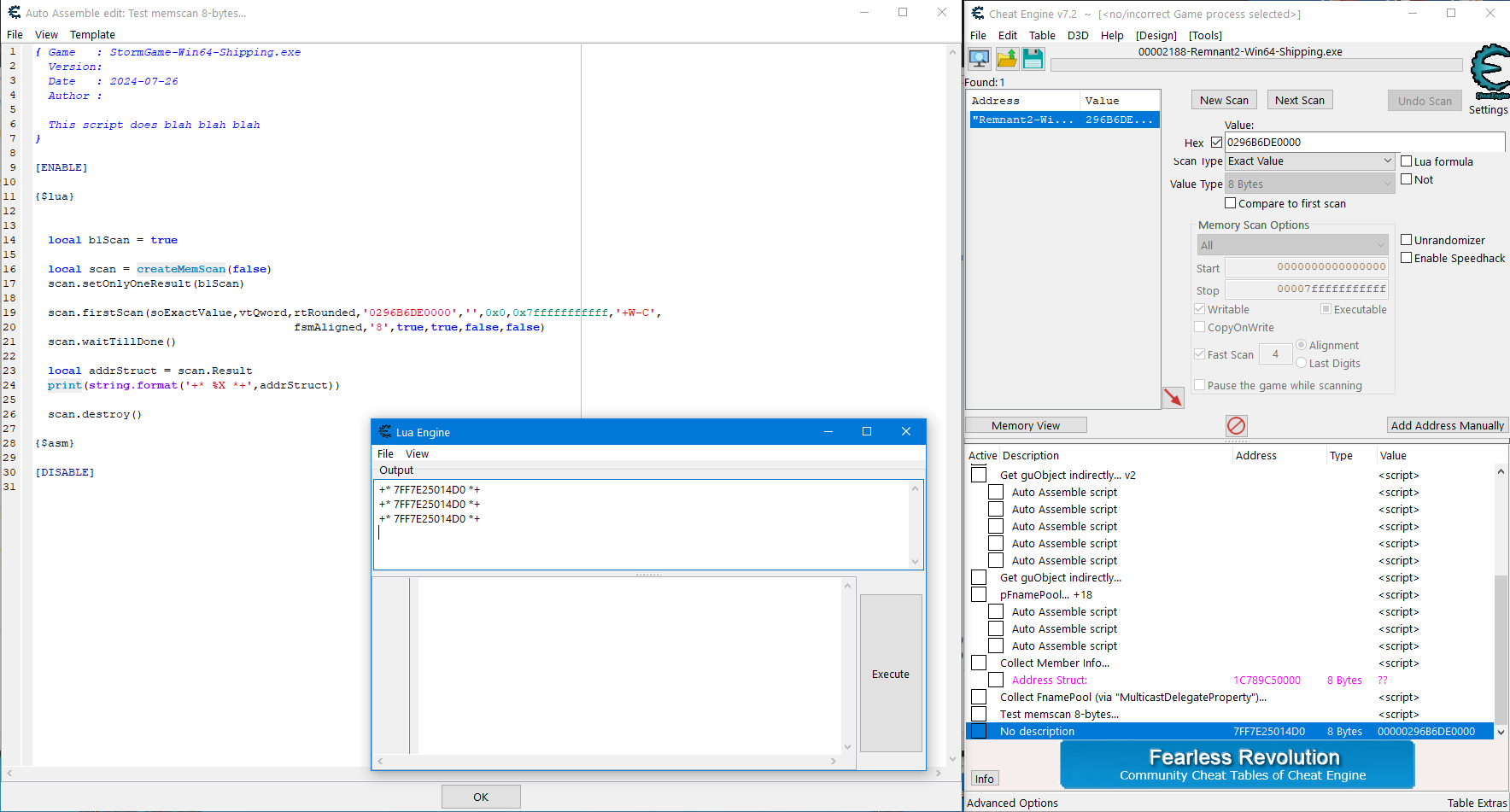Open the Scan Type Exact Value dropdown
This screenshot has width=1510, height=812.
[1309, 161]
